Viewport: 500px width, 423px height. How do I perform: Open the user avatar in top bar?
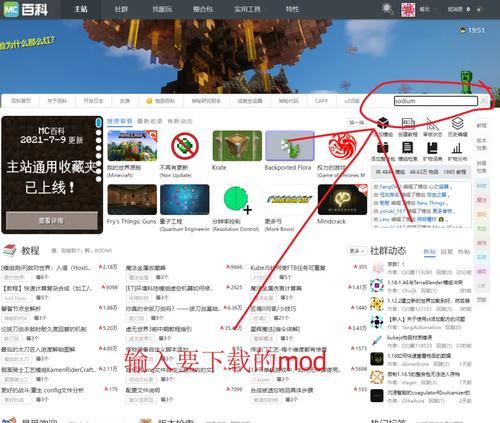408,9
